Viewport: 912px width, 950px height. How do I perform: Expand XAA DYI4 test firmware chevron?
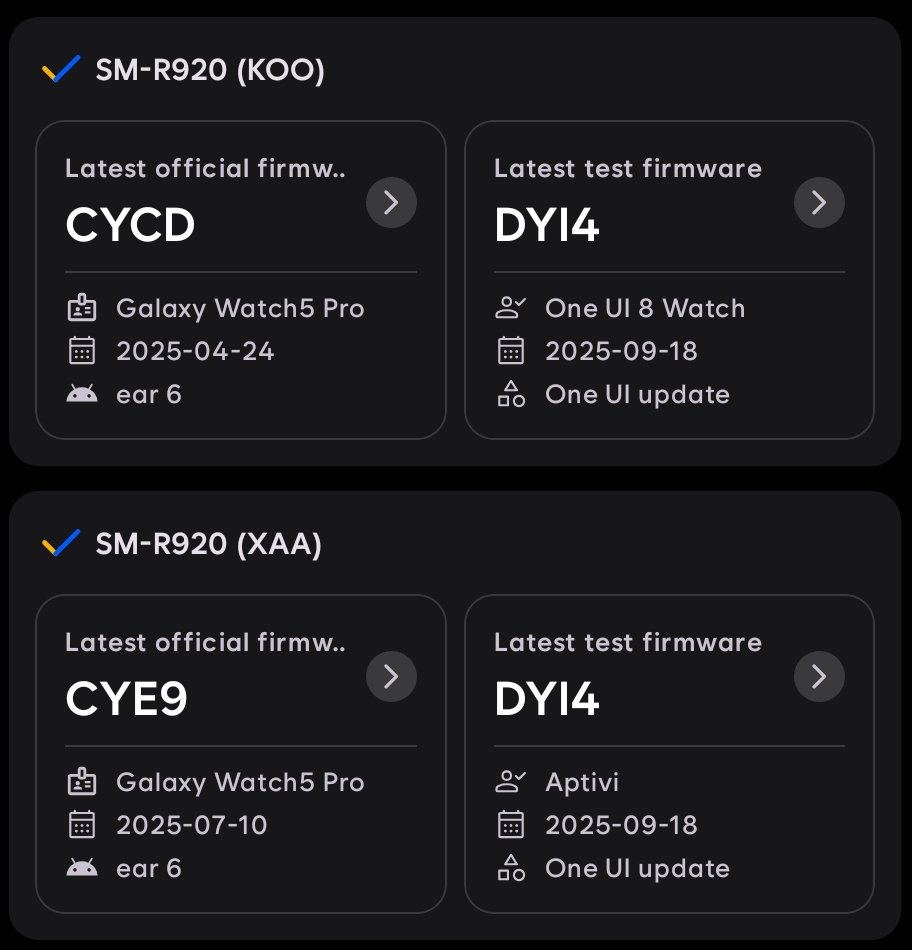pyautogui.click(x=819, y=677)
